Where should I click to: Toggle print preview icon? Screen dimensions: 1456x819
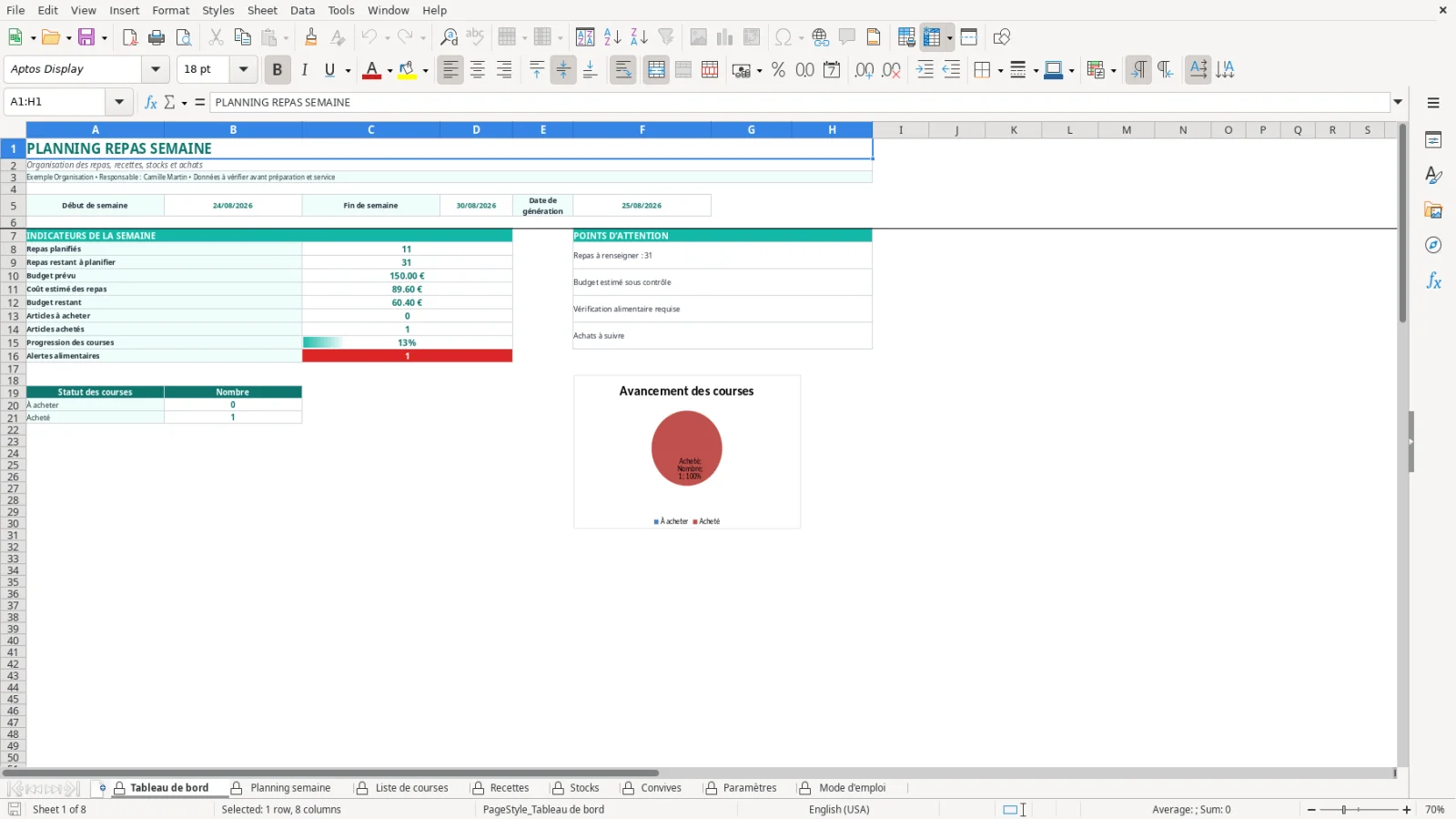(x=184, y=37)
